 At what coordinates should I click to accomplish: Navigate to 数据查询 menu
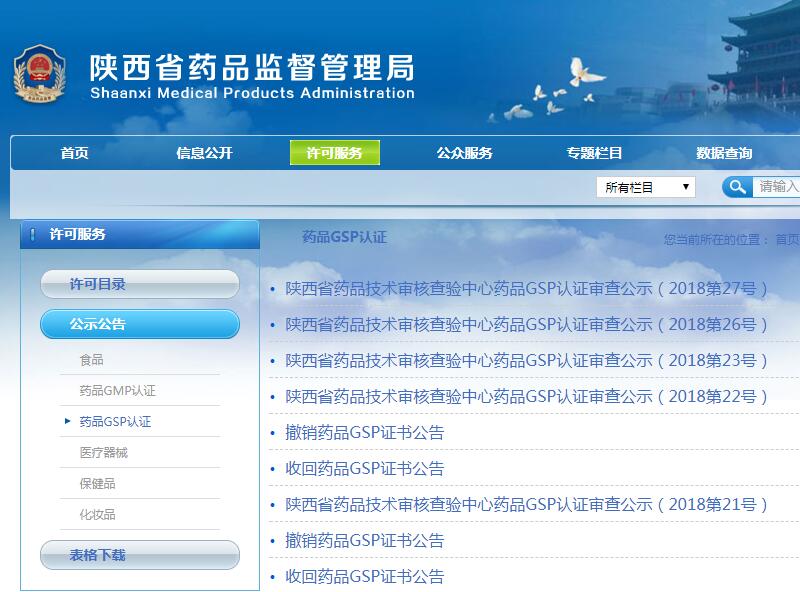(x=724, y=153)
